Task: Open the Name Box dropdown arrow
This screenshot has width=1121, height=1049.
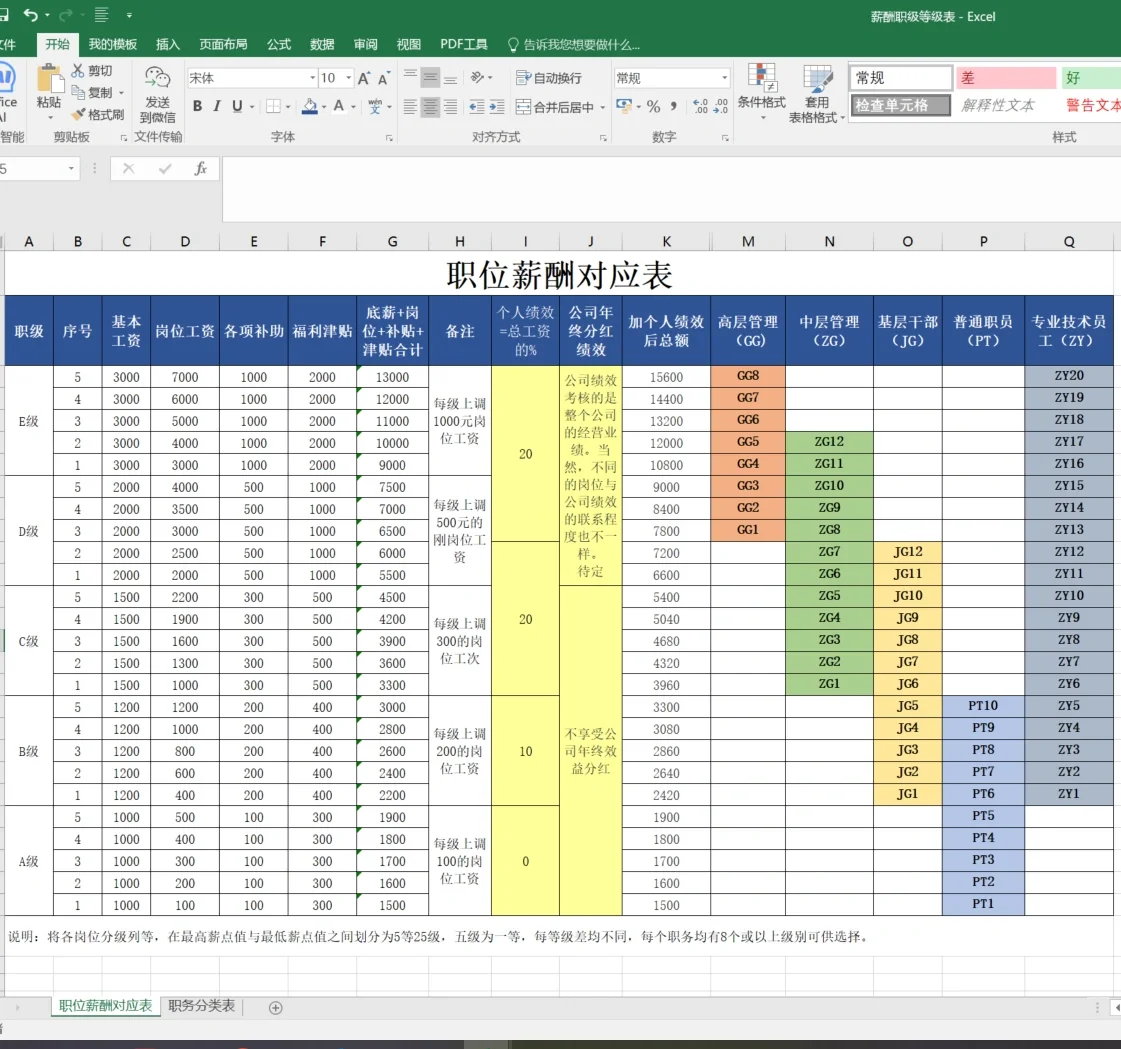Action: click(x=71, y=169)
